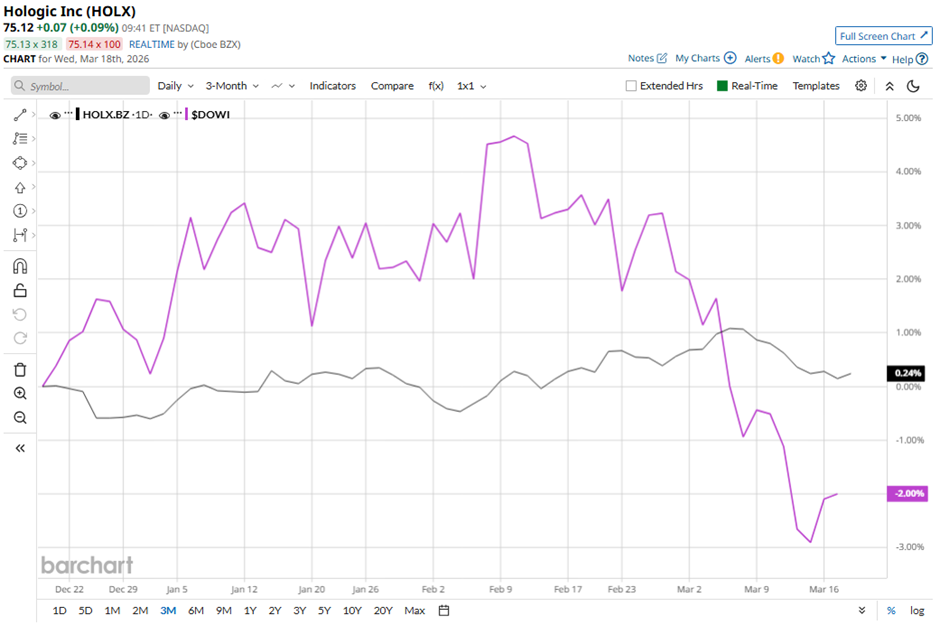
Task: Select the 6M range tab
Action: pyautogui.click(x=196, y=611)
